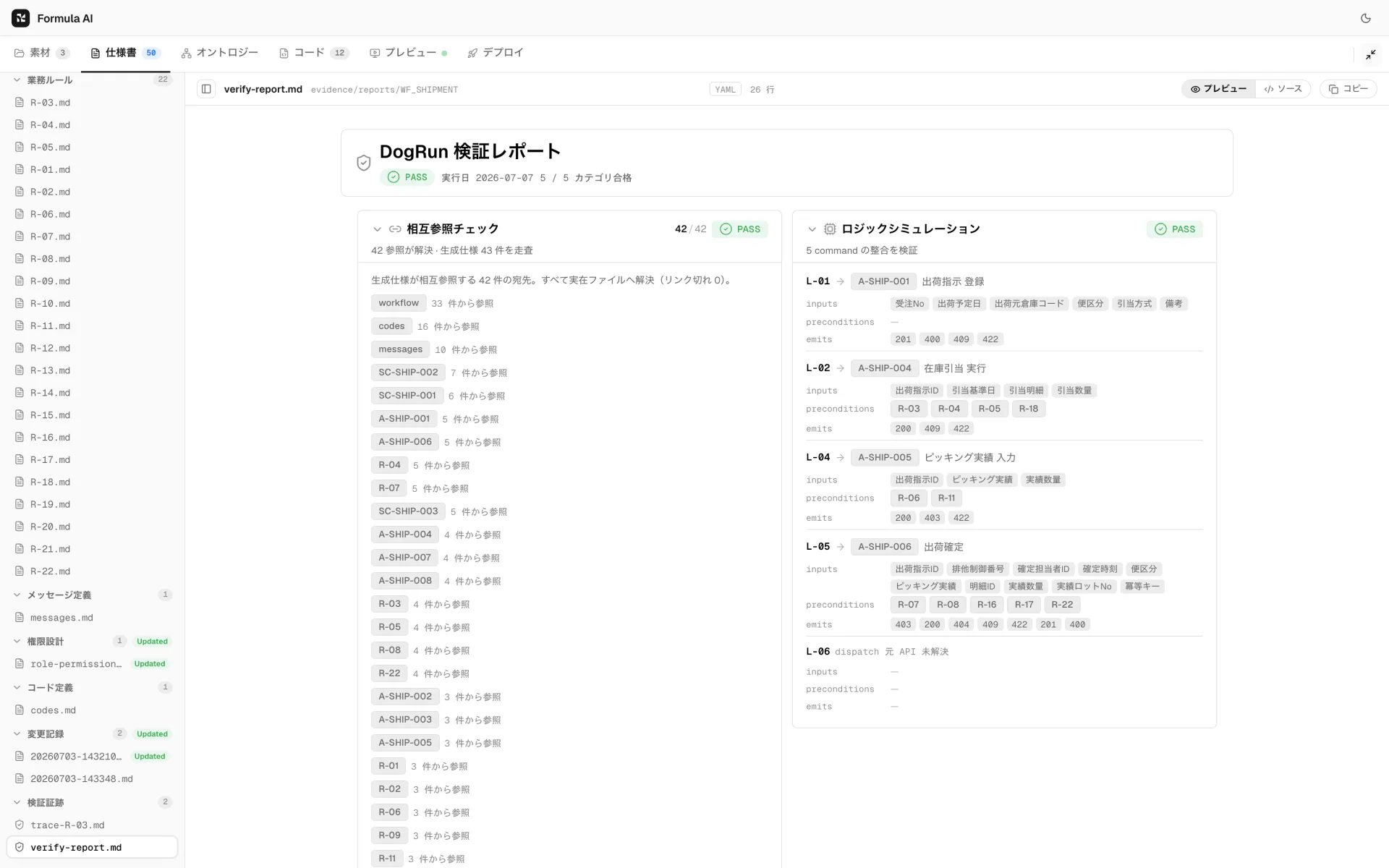Image resolution: width=1389 pixels, height=868 pixels.
Task: Switch to the コード tab
Action: 314,53
